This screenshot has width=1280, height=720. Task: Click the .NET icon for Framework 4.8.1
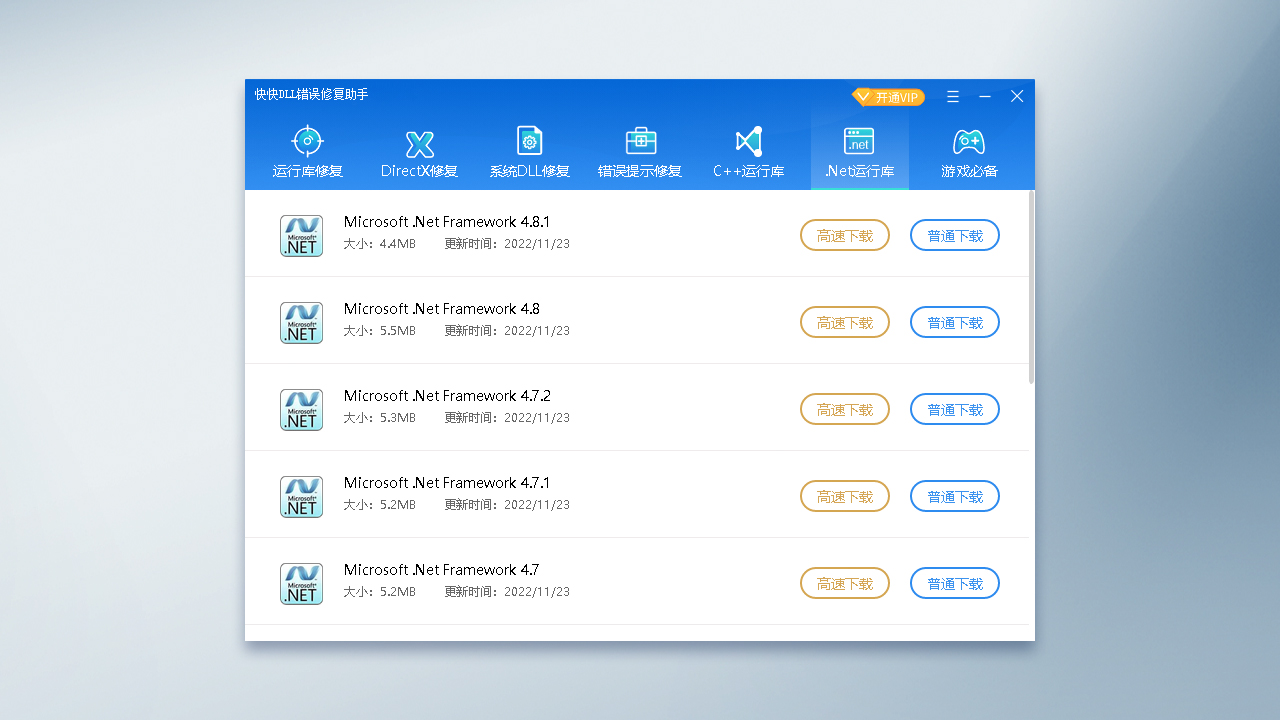pyautogui.click(x=301, y=236)
